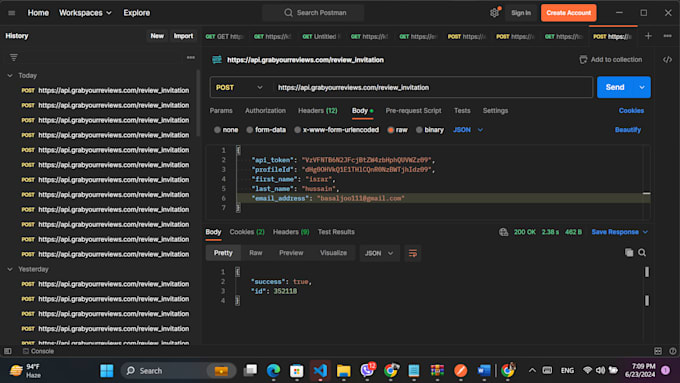680x383 pixels.
Task: Open the Authorization tab
Action: pyautogui.click(x=265, y=111)
